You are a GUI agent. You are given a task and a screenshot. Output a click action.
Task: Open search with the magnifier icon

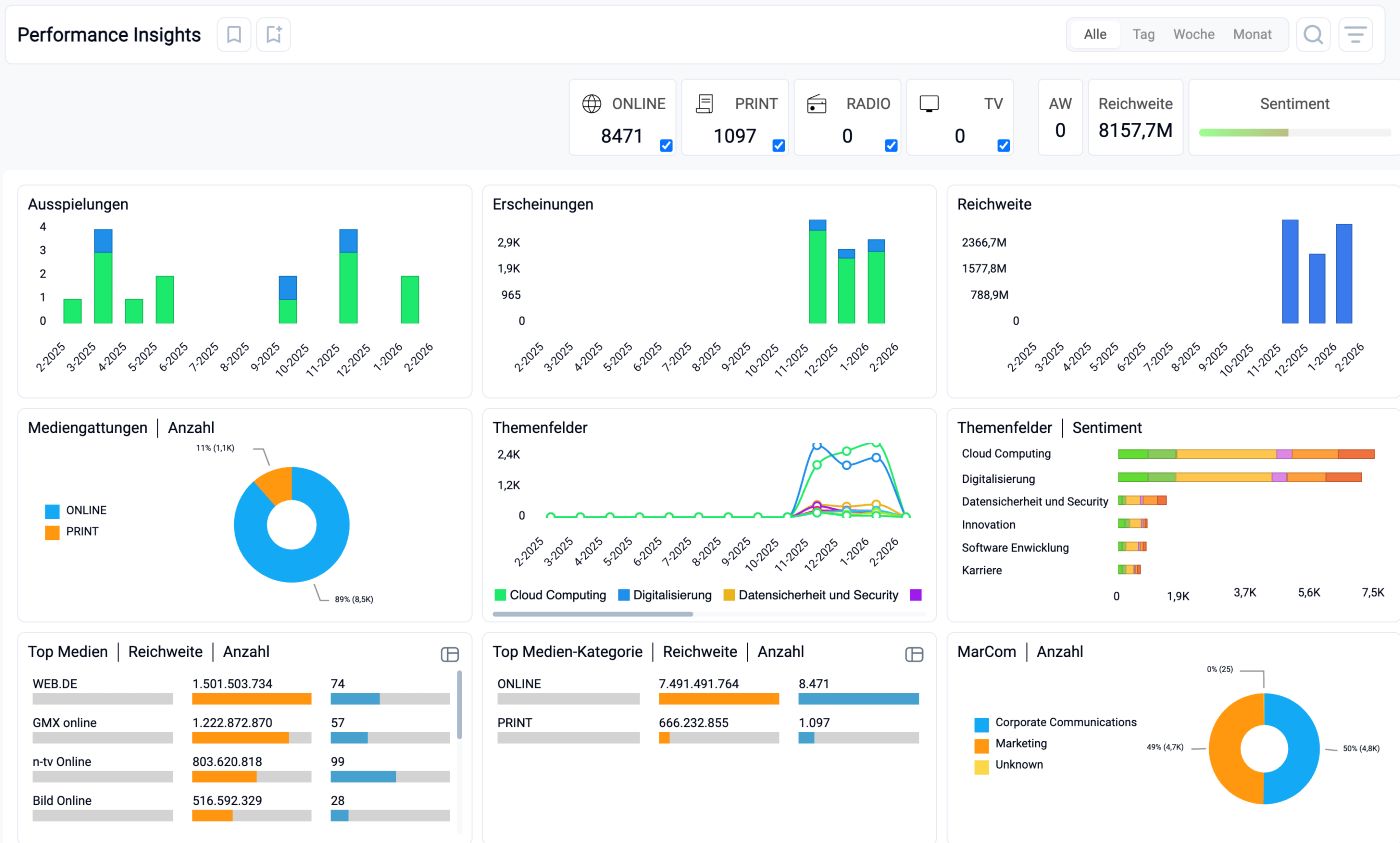[1313, 35]
